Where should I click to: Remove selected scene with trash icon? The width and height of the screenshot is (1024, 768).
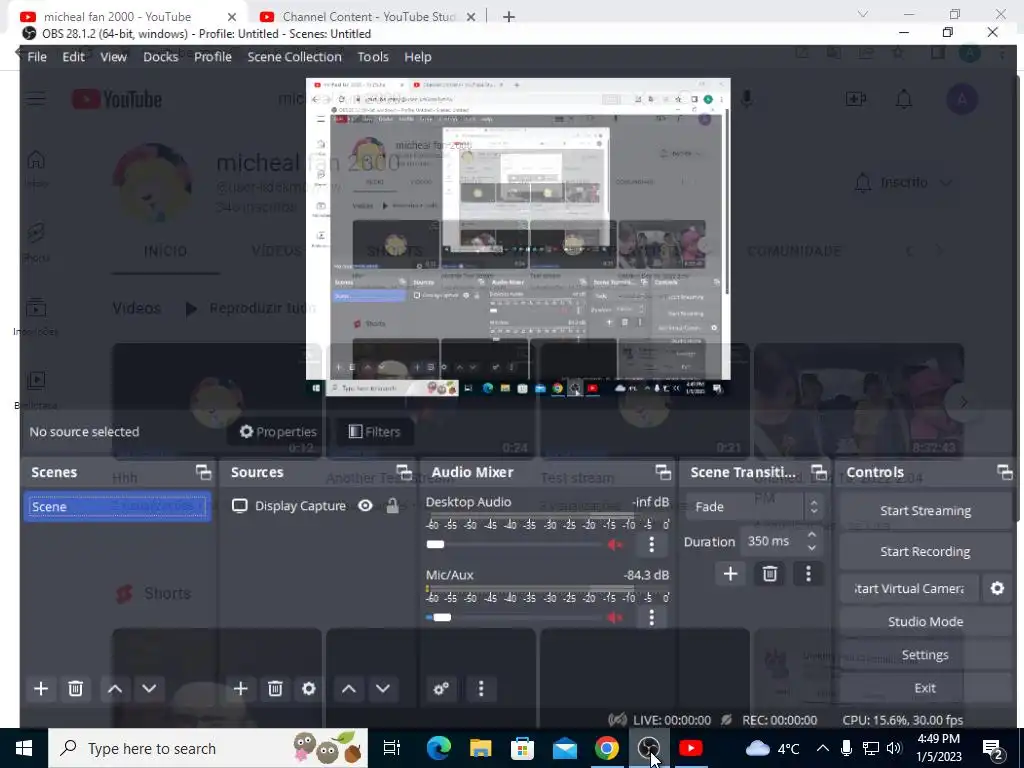coord(76,688)
